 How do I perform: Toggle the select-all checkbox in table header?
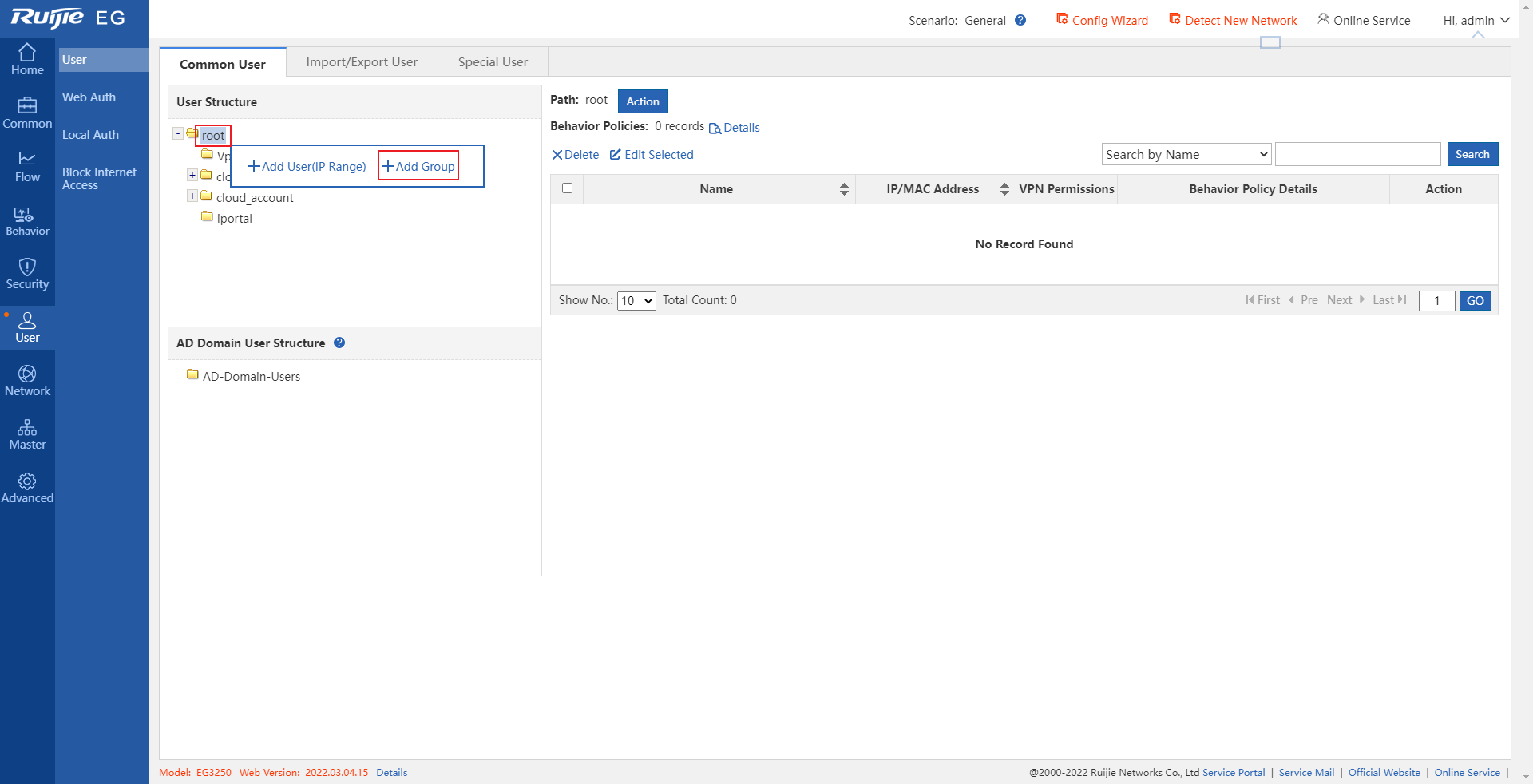(567, 188)
